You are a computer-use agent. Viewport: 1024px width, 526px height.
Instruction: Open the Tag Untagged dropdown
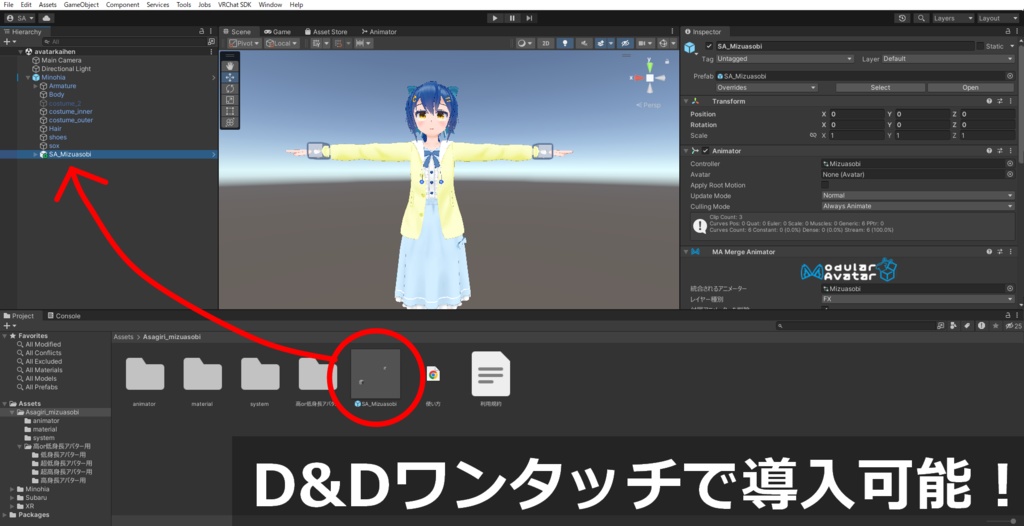tap(784, 59)
